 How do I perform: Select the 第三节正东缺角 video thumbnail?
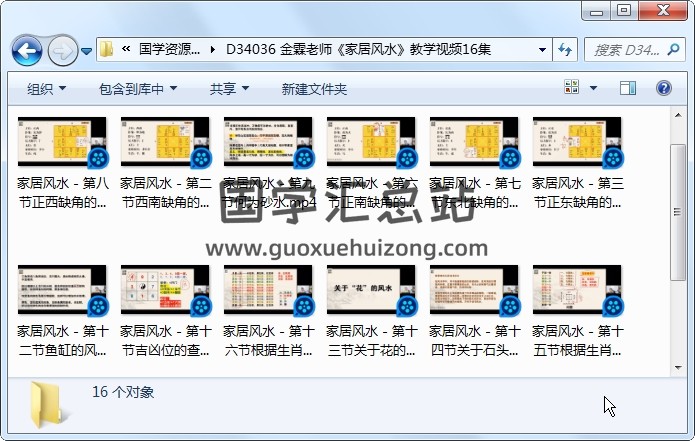pos(577,142)
